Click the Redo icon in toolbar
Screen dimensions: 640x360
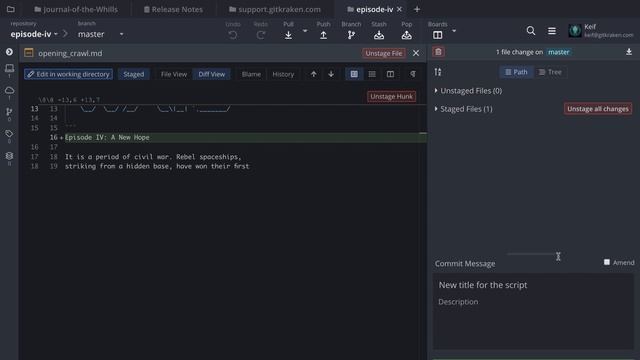pos(260,35)
